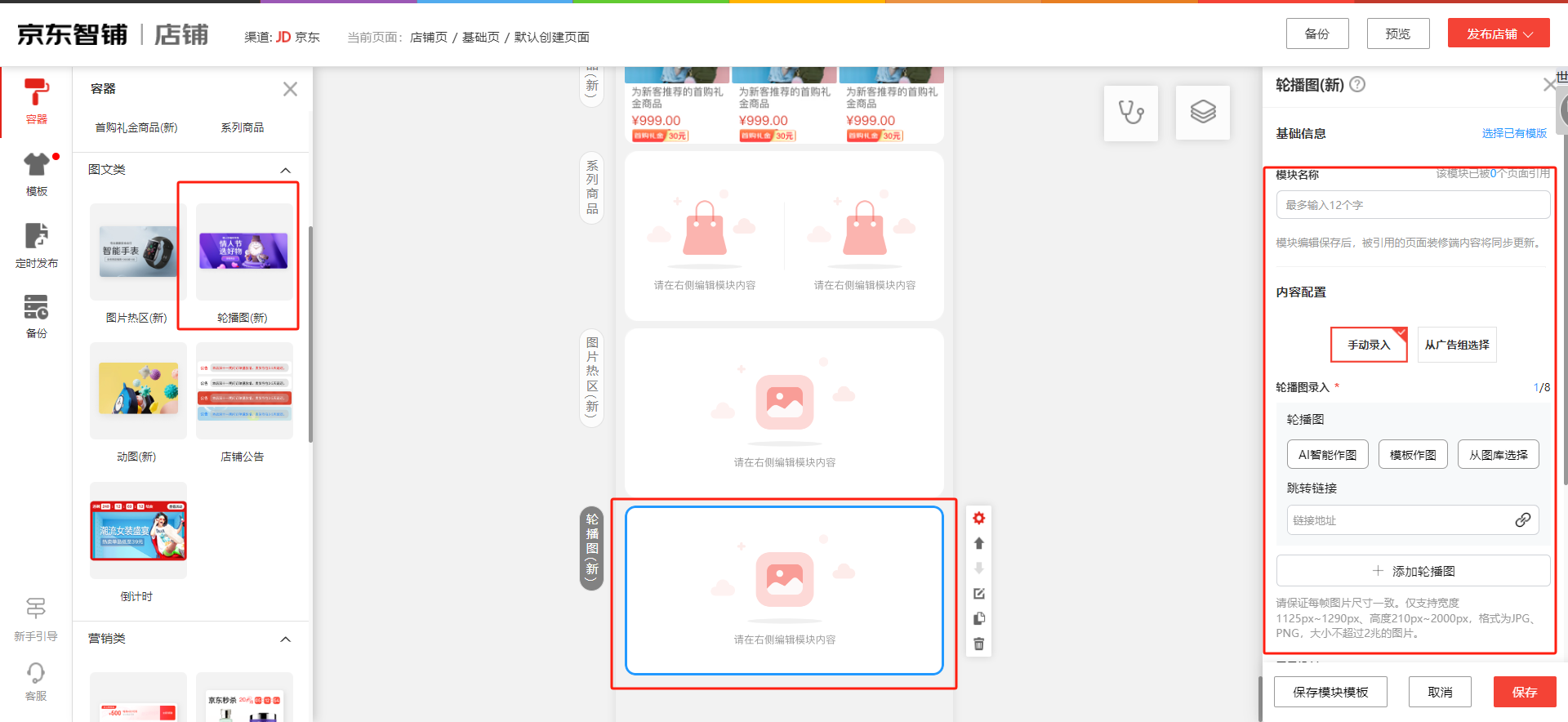This screenshot has height=722, width=1568.
Task: Select 从广告组选择 option
Action: click(1456, 345)
